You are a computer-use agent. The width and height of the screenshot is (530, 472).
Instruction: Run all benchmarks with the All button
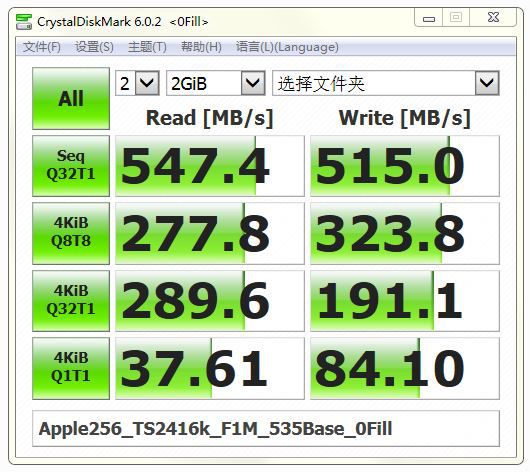click(71, 98)
